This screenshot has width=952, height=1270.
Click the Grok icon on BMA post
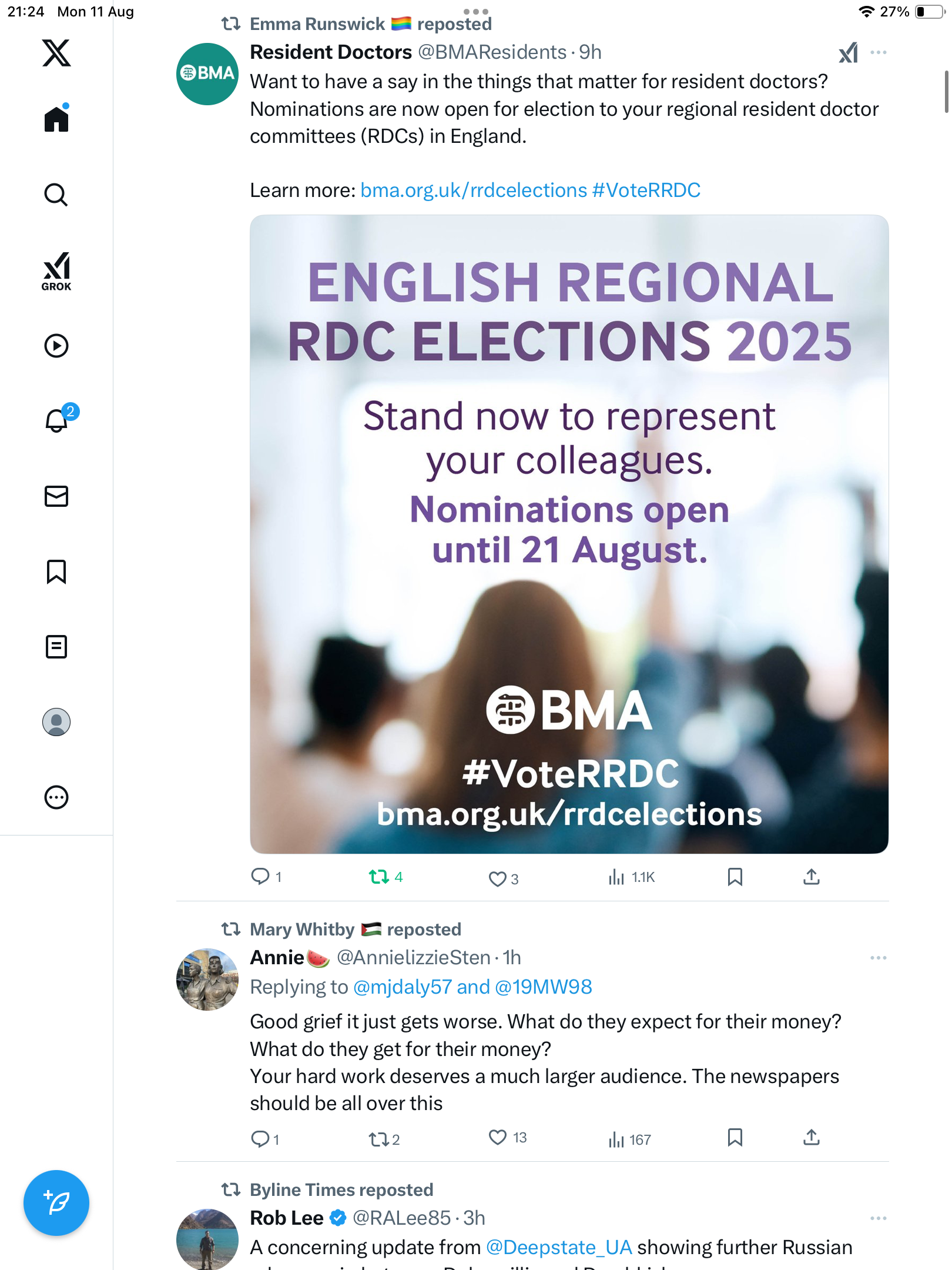(x=848, y=54)
